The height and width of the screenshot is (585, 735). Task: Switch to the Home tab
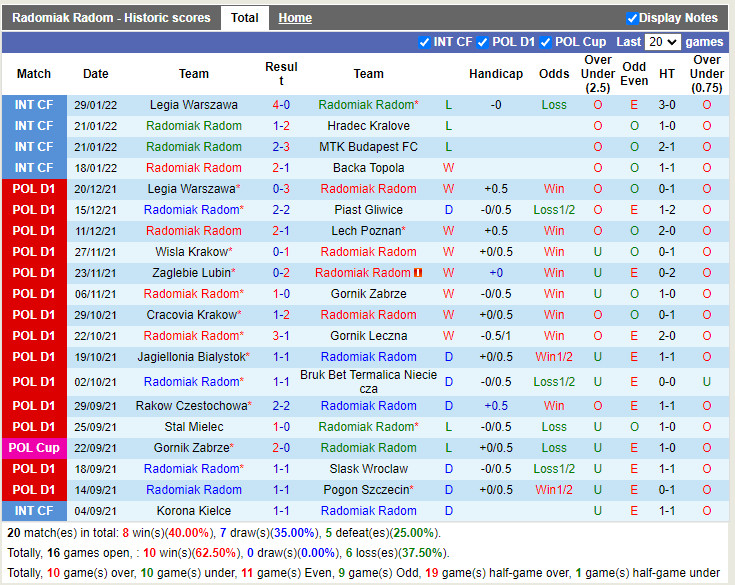click(295, 18)
